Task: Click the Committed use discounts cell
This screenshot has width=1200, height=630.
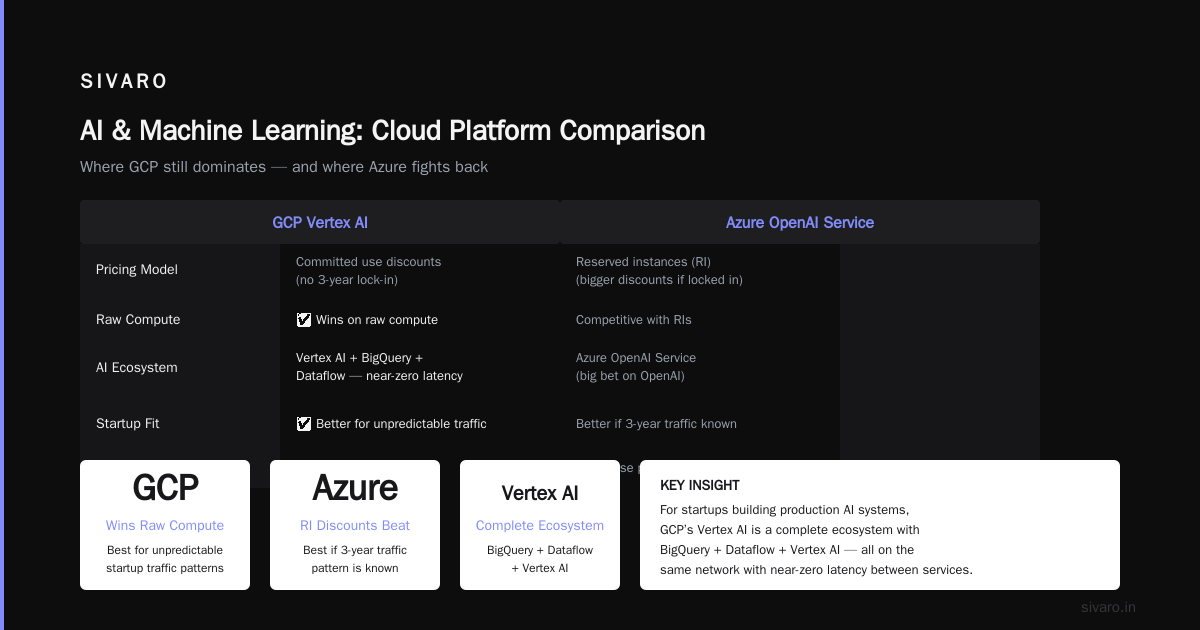Action: [x=368, y=271]
